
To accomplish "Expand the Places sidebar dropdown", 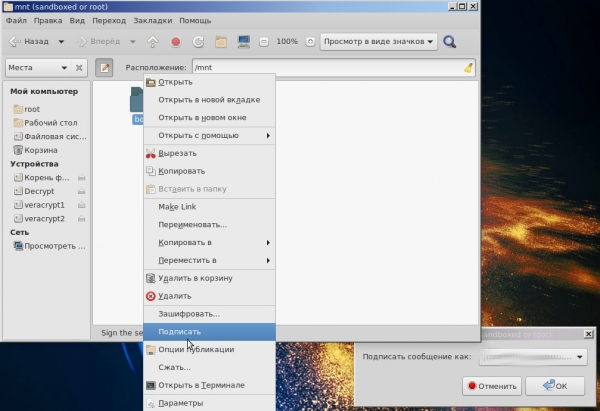I will (x=66, y=68).
